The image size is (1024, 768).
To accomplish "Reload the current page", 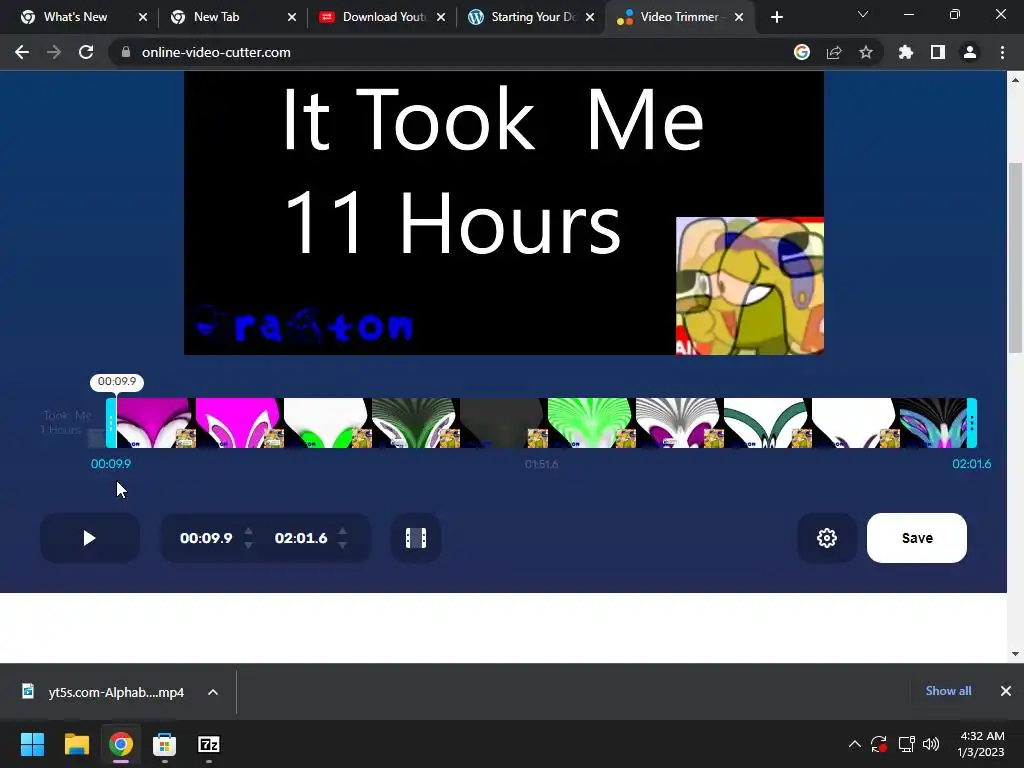I will tap(86, 52).
